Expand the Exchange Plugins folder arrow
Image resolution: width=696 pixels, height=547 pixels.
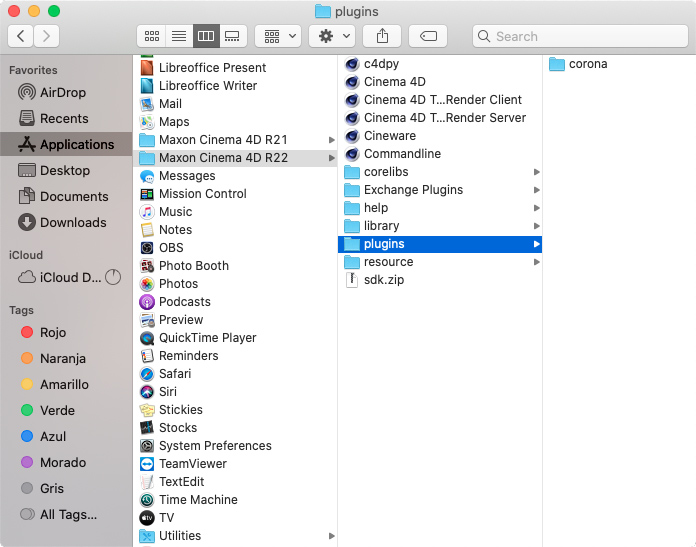(536, 190)
